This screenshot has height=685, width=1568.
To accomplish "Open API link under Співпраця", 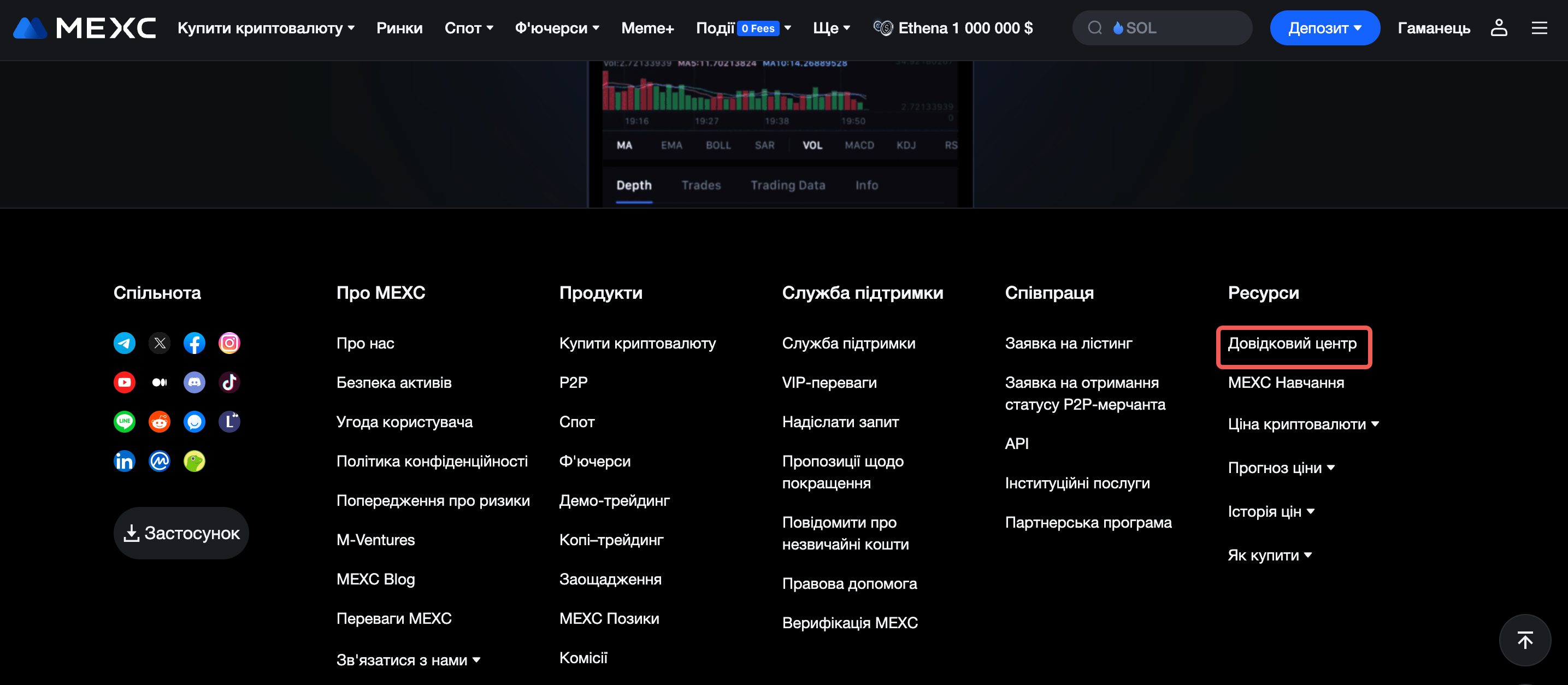I will click(x=1017, y=444).
